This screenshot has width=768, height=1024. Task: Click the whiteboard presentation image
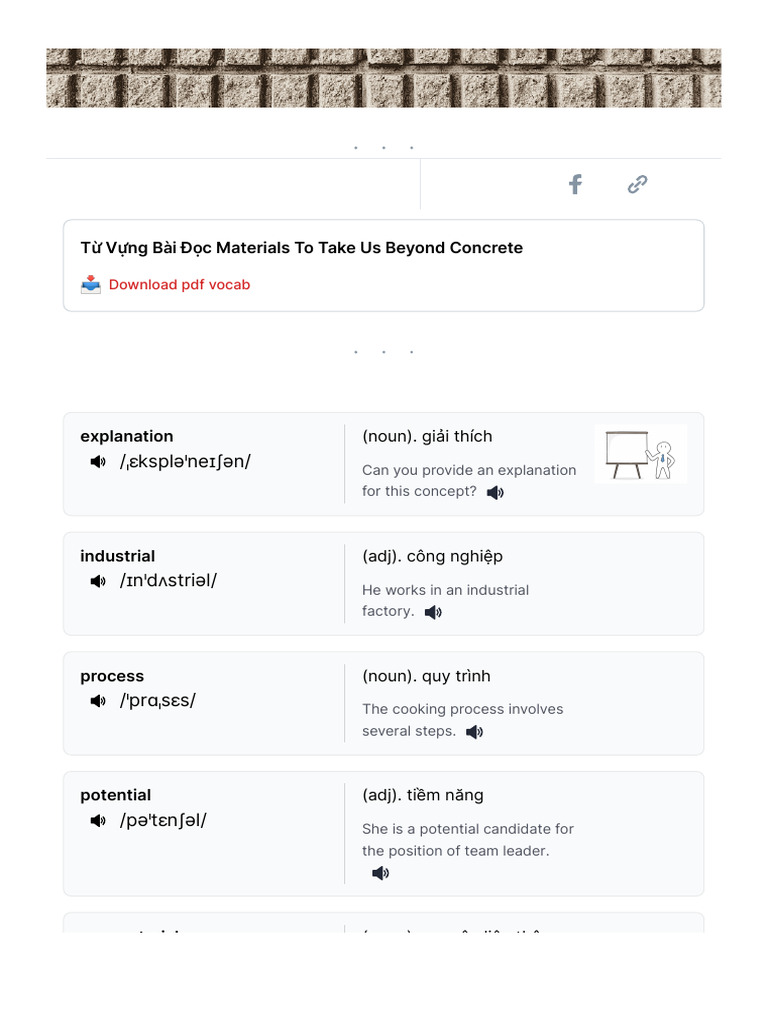pyautogui.click(x=640, y=454)
